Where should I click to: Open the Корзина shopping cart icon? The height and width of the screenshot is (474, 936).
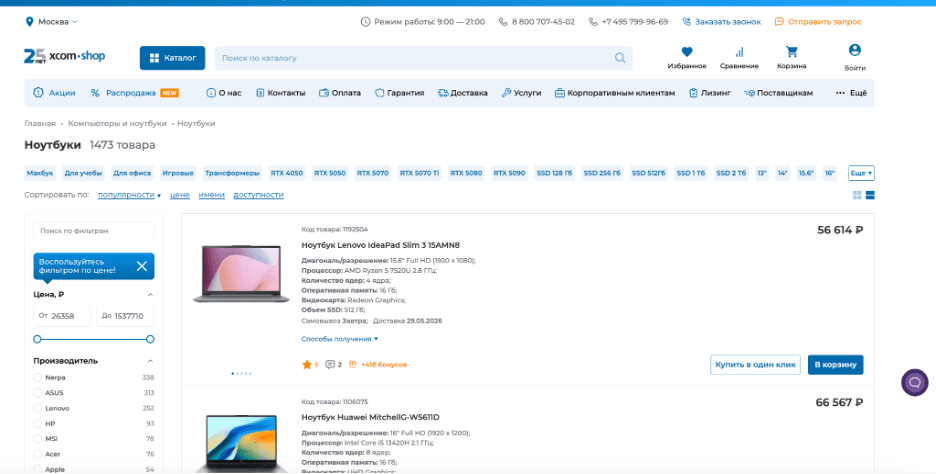click(792, 52)
